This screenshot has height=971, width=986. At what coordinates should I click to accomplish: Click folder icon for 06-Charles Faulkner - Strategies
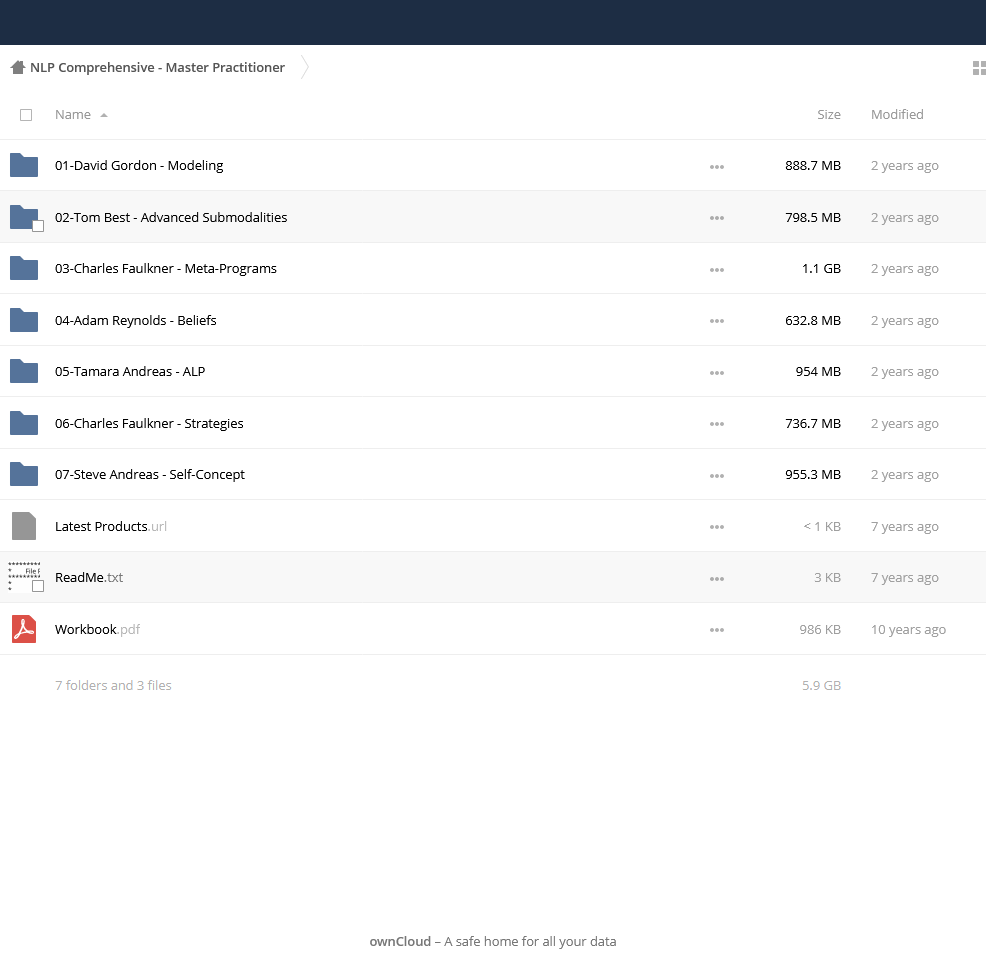click(x=24, y=423)
